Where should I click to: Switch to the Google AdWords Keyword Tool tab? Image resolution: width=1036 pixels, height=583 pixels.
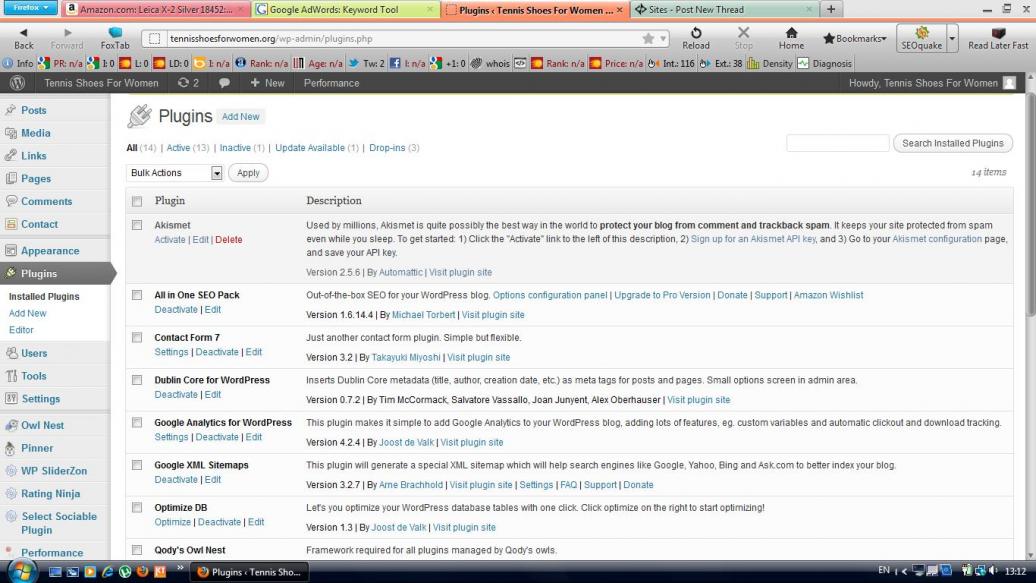click(346, 10)
